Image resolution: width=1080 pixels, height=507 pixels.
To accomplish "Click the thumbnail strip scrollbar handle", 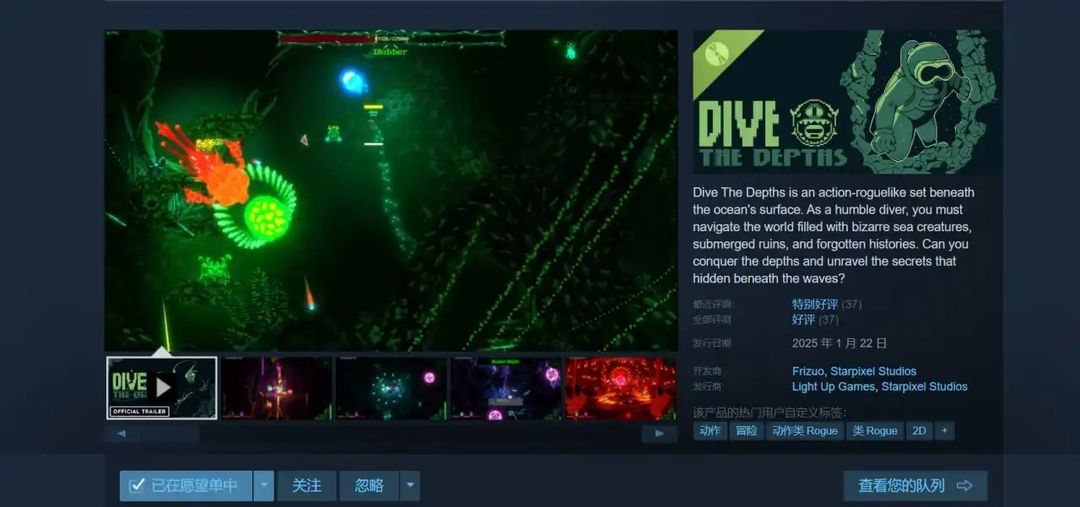I will click(171, 433).
